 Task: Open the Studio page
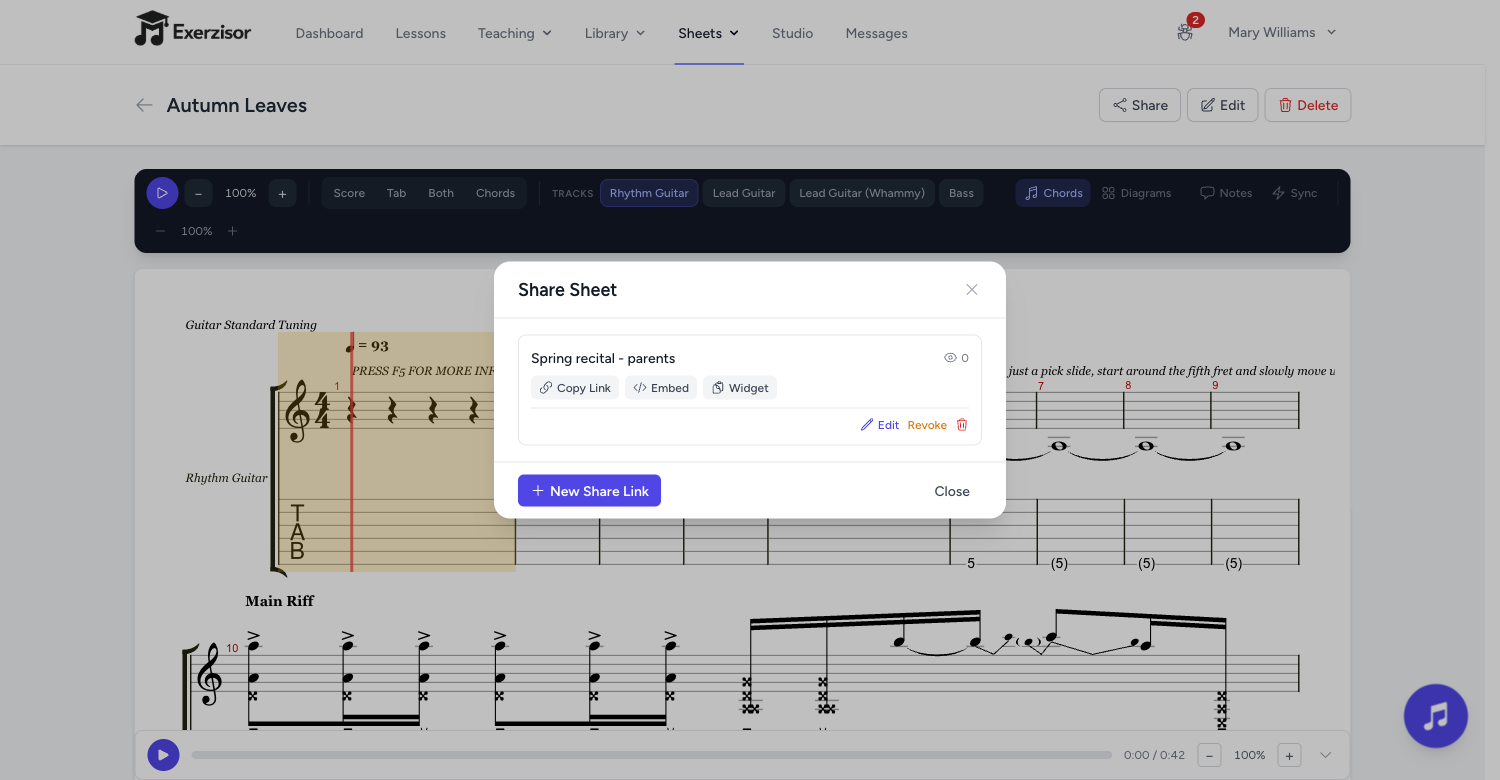pyautogui.click(x=792, y=33)
